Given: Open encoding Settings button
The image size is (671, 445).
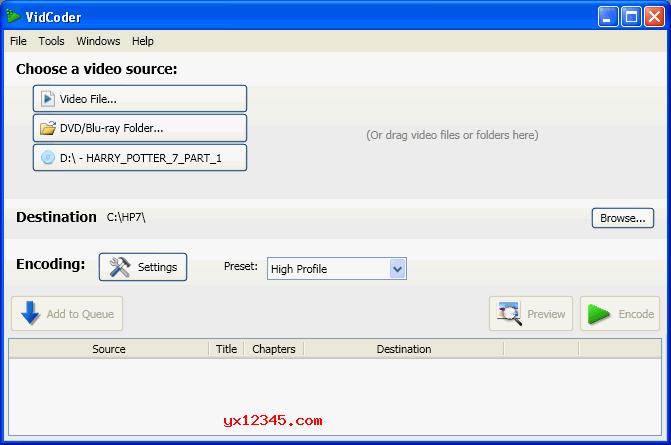Looking at the screenshot, I should (143, 267).
